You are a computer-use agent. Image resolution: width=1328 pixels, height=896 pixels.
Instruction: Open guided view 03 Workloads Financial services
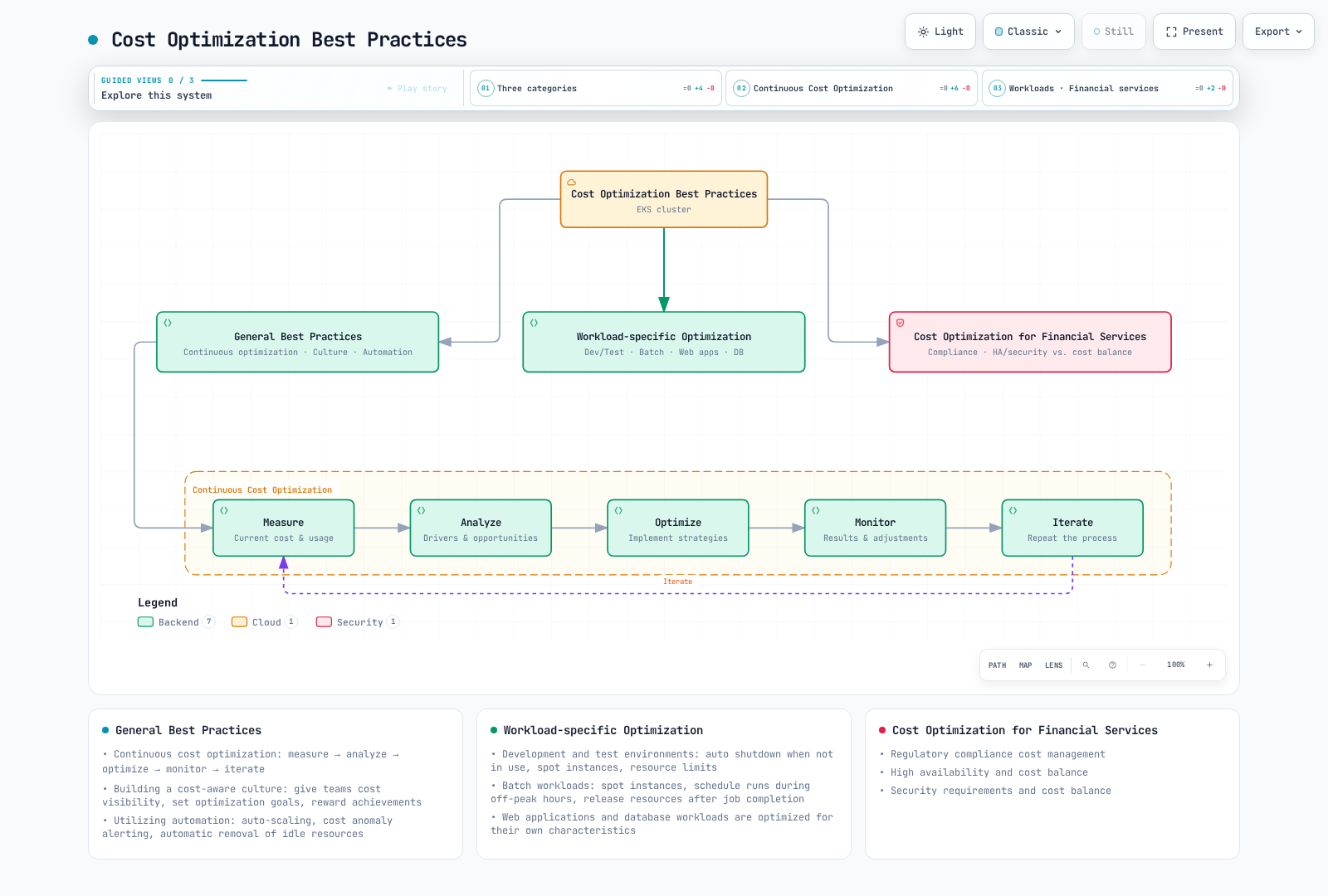[x=1107, y=88]
